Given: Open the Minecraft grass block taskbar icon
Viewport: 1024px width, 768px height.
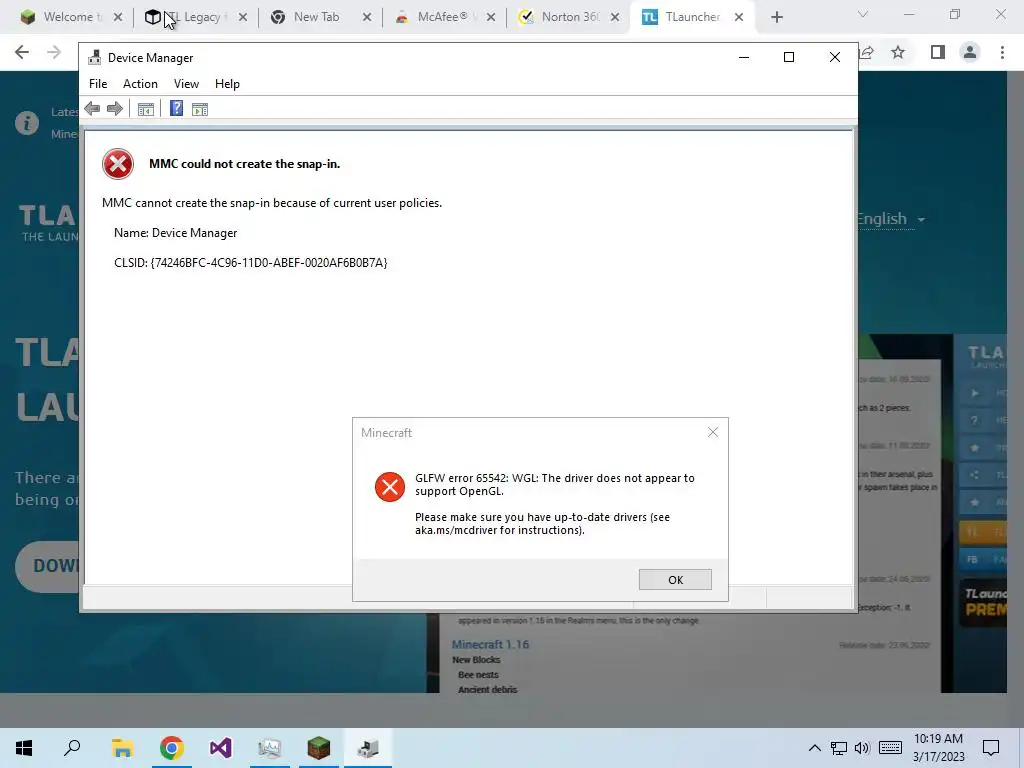Looking at the screenshot, I should pos(319,748).
